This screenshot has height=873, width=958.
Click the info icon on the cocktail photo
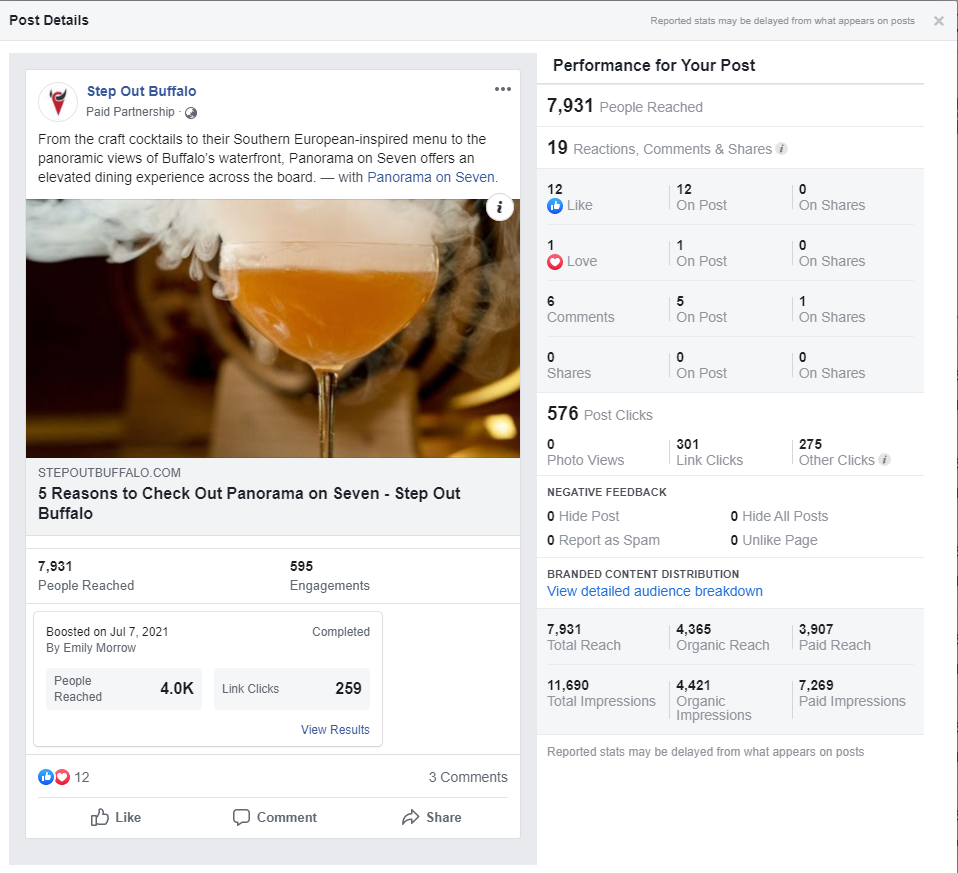point(499,208)
